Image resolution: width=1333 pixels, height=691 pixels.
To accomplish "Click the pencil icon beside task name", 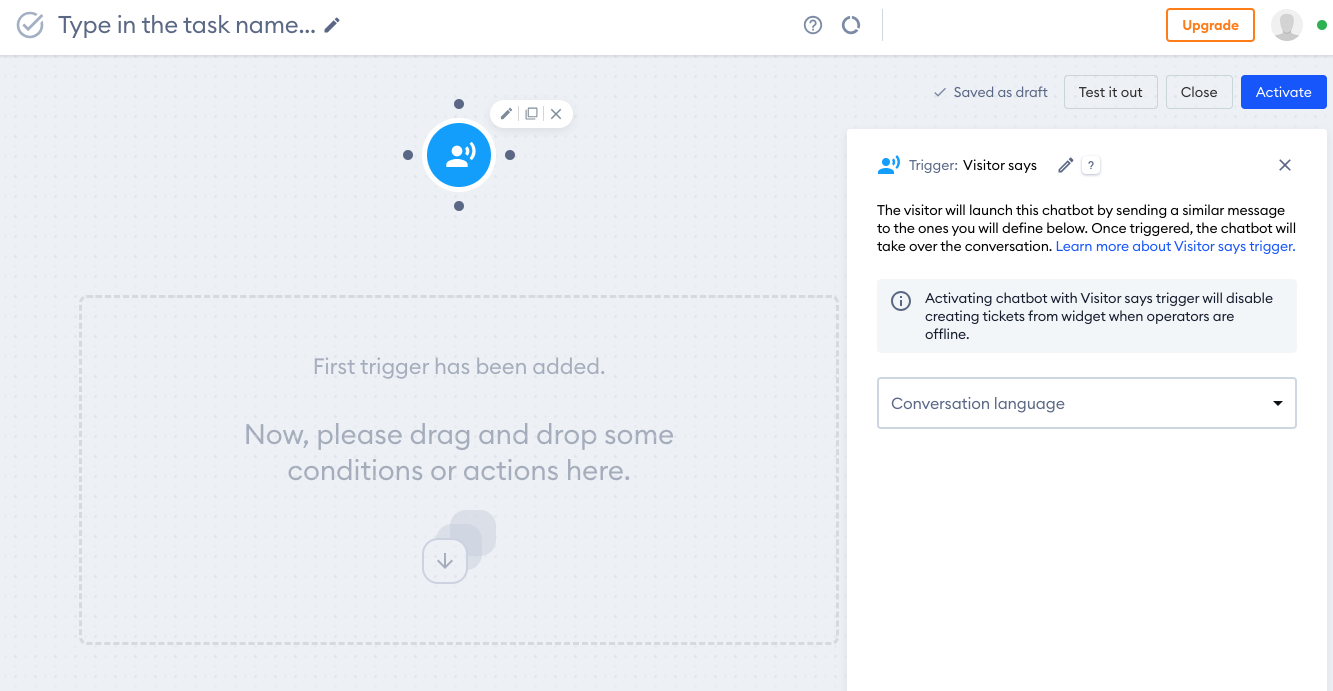I will (332, 26).
